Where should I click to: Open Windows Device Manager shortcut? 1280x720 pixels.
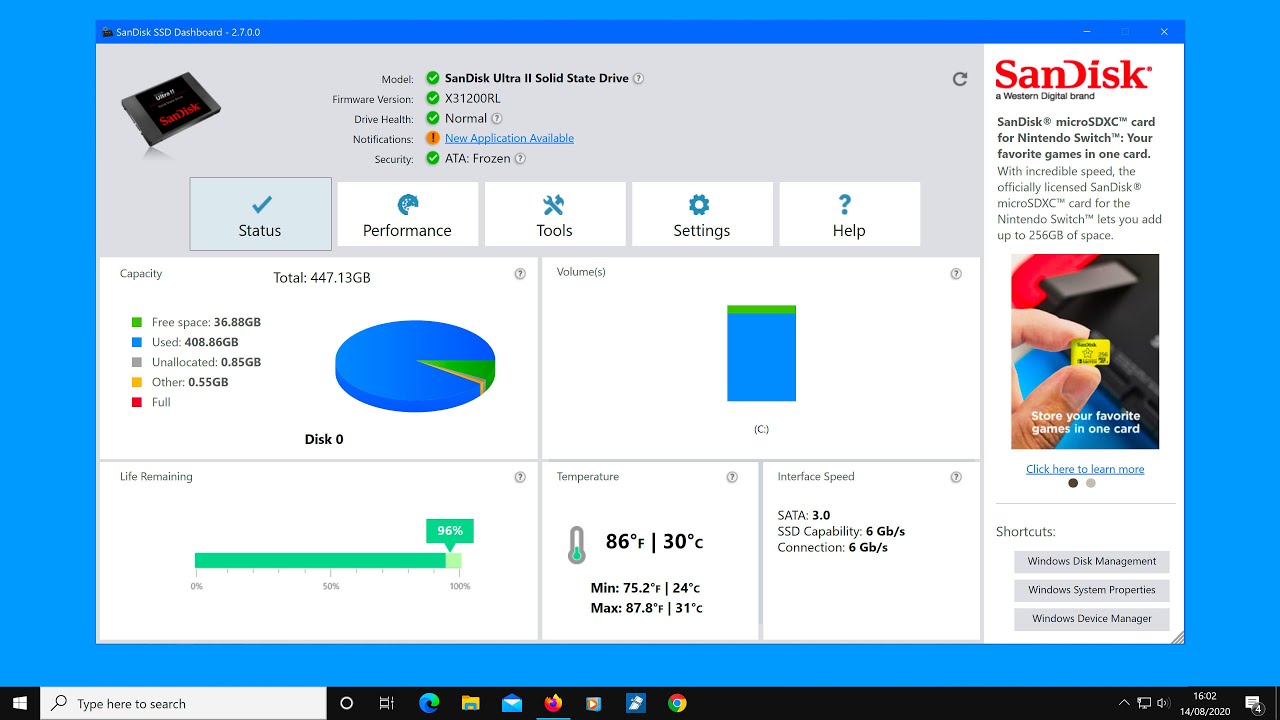tap(1092, 619)
